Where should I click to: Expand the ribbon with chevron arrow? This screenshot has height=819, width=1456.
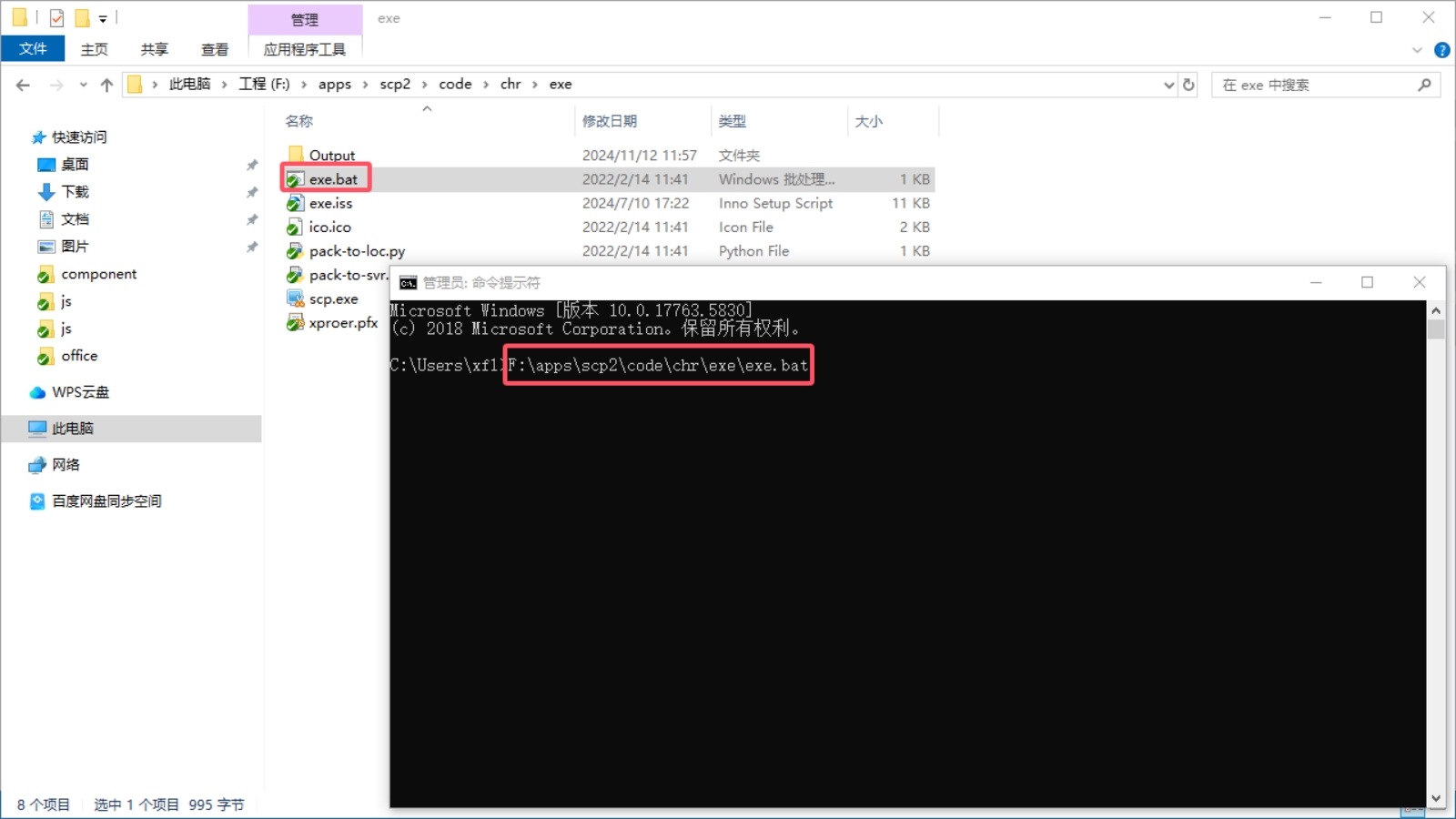pyautogui.click(x=1417, y=50)
